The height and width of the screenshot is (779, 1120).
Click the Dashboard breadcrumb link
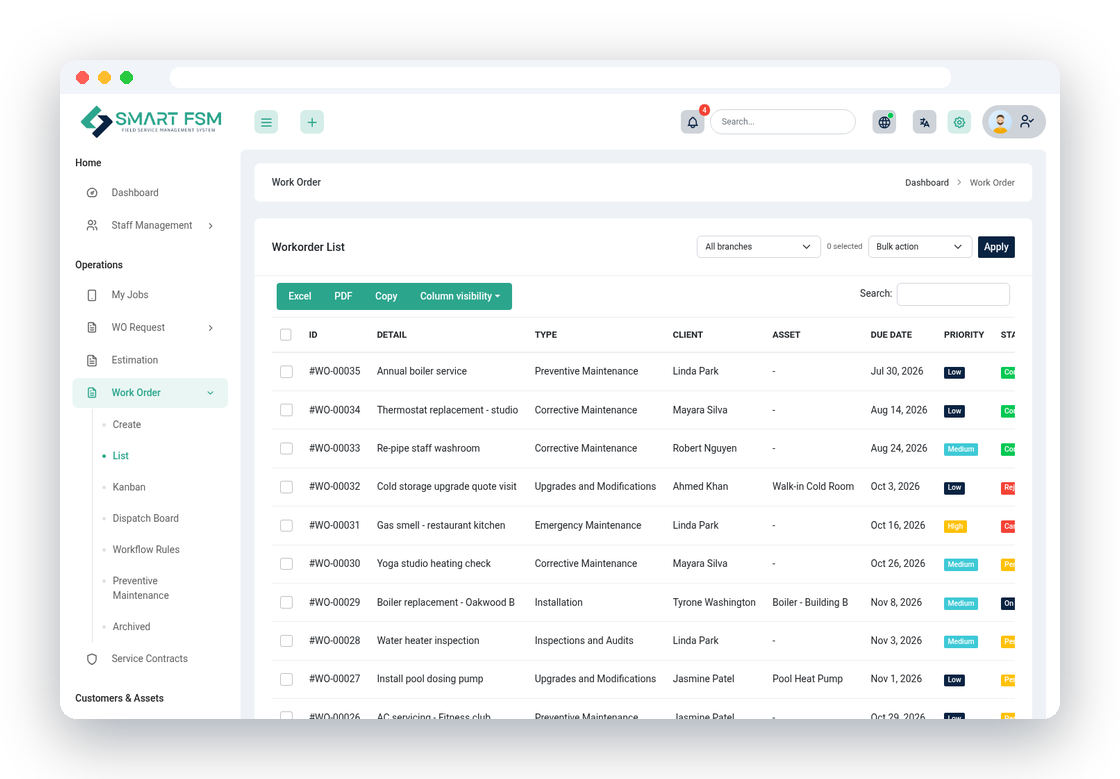coord(927,183)
